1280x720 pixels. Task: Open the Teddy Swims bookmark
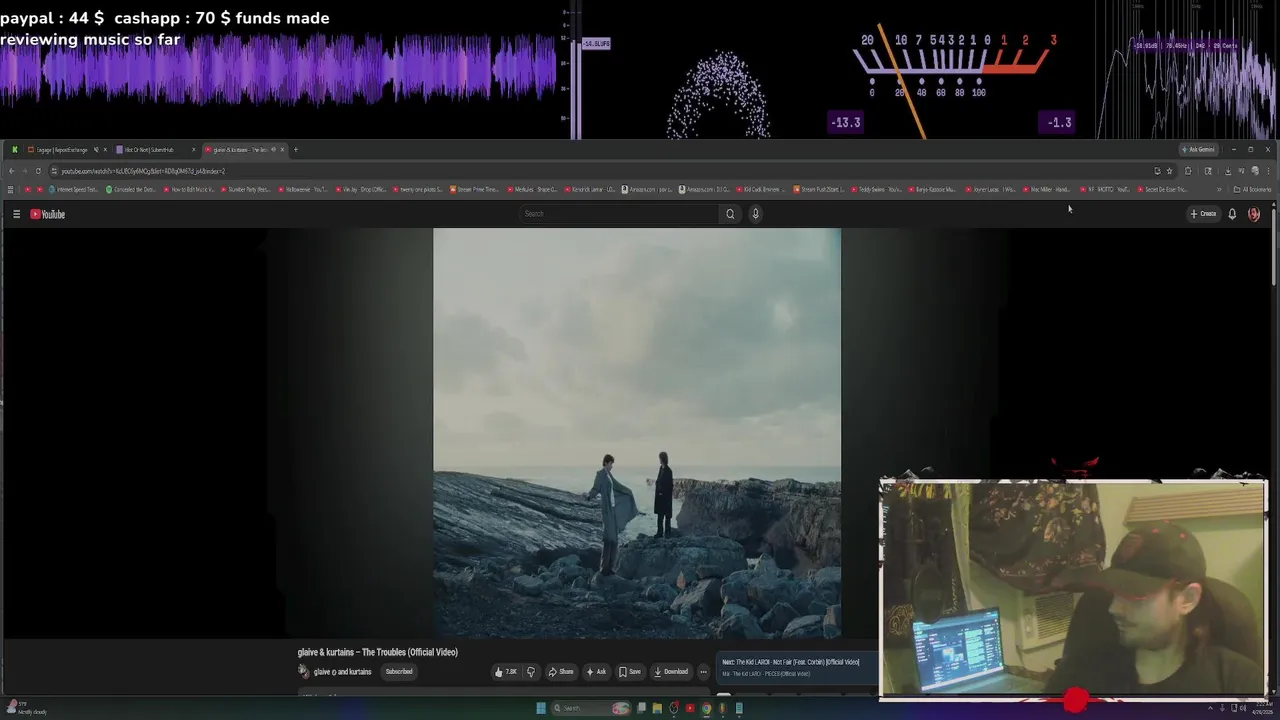877,189
